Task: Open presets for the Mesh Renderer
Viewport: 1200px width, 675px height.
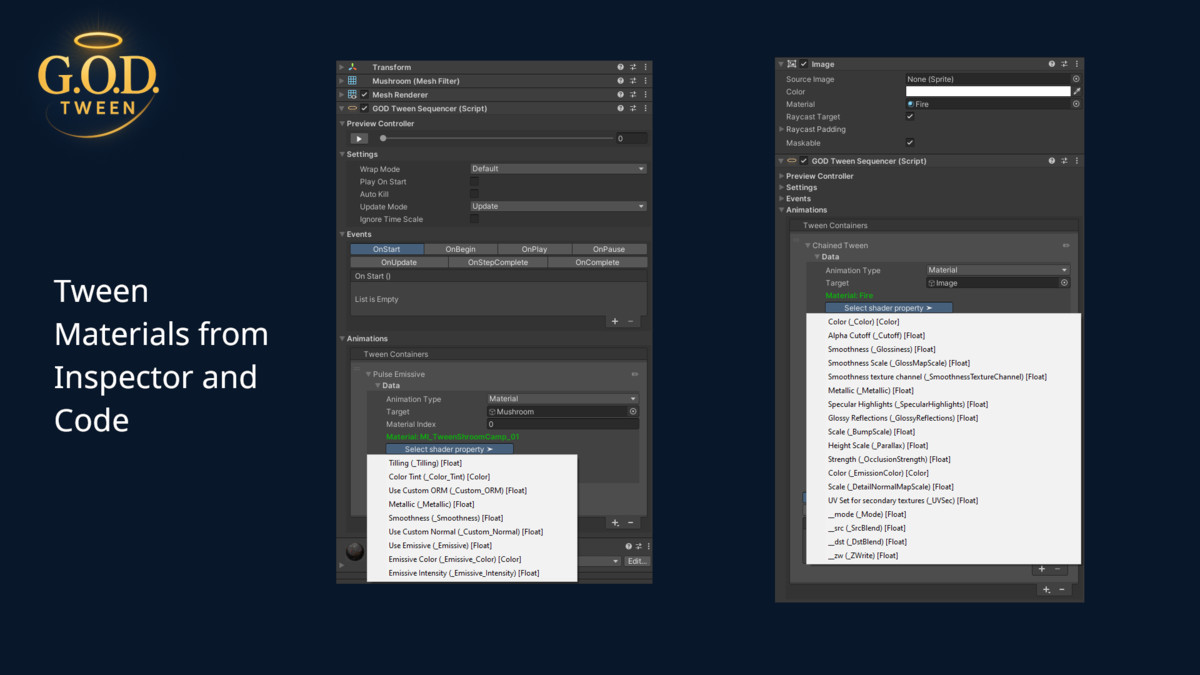Action: [x=633, y=95]
